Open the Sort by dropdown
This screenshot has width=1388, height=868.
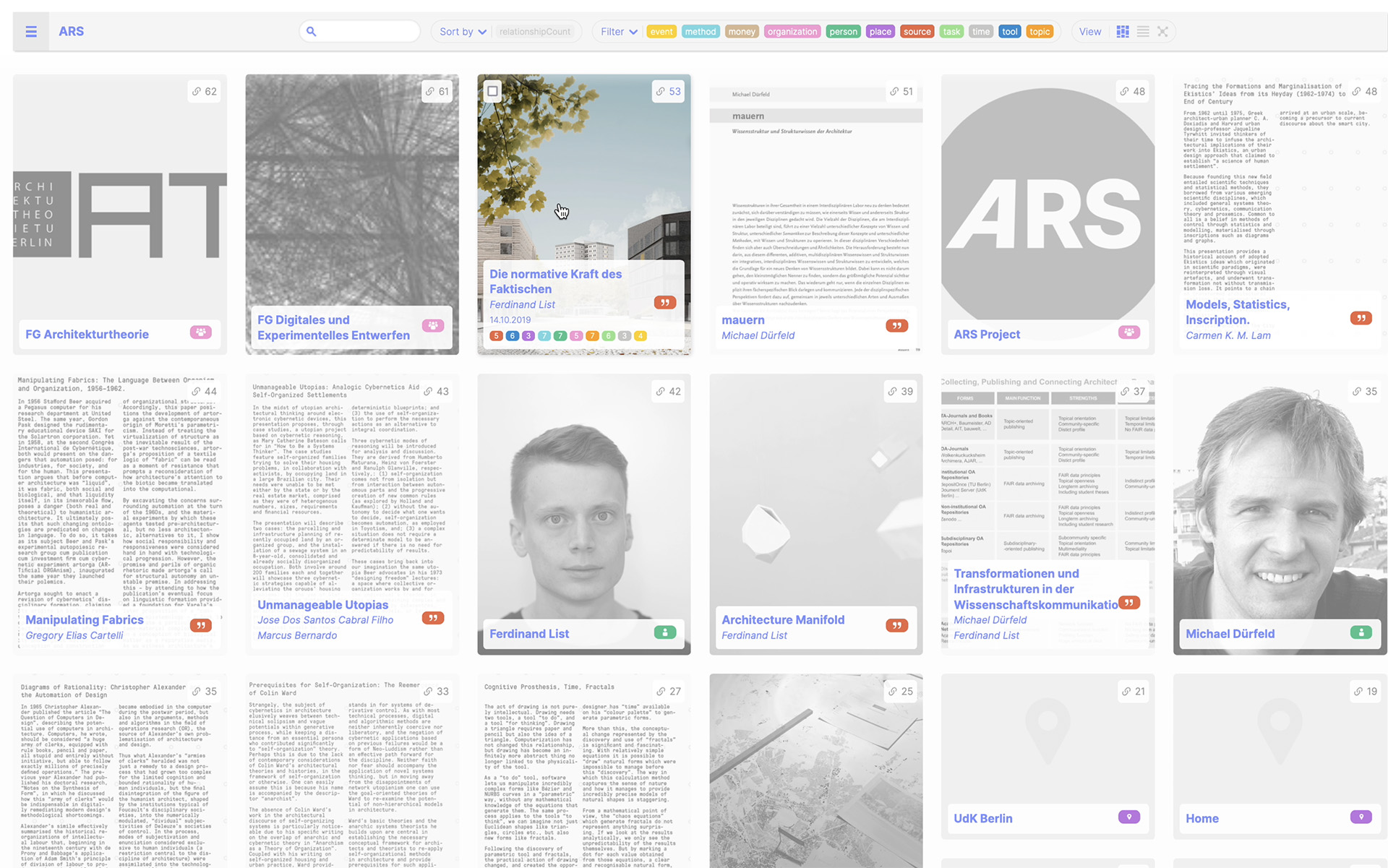[x=463, y=31]
